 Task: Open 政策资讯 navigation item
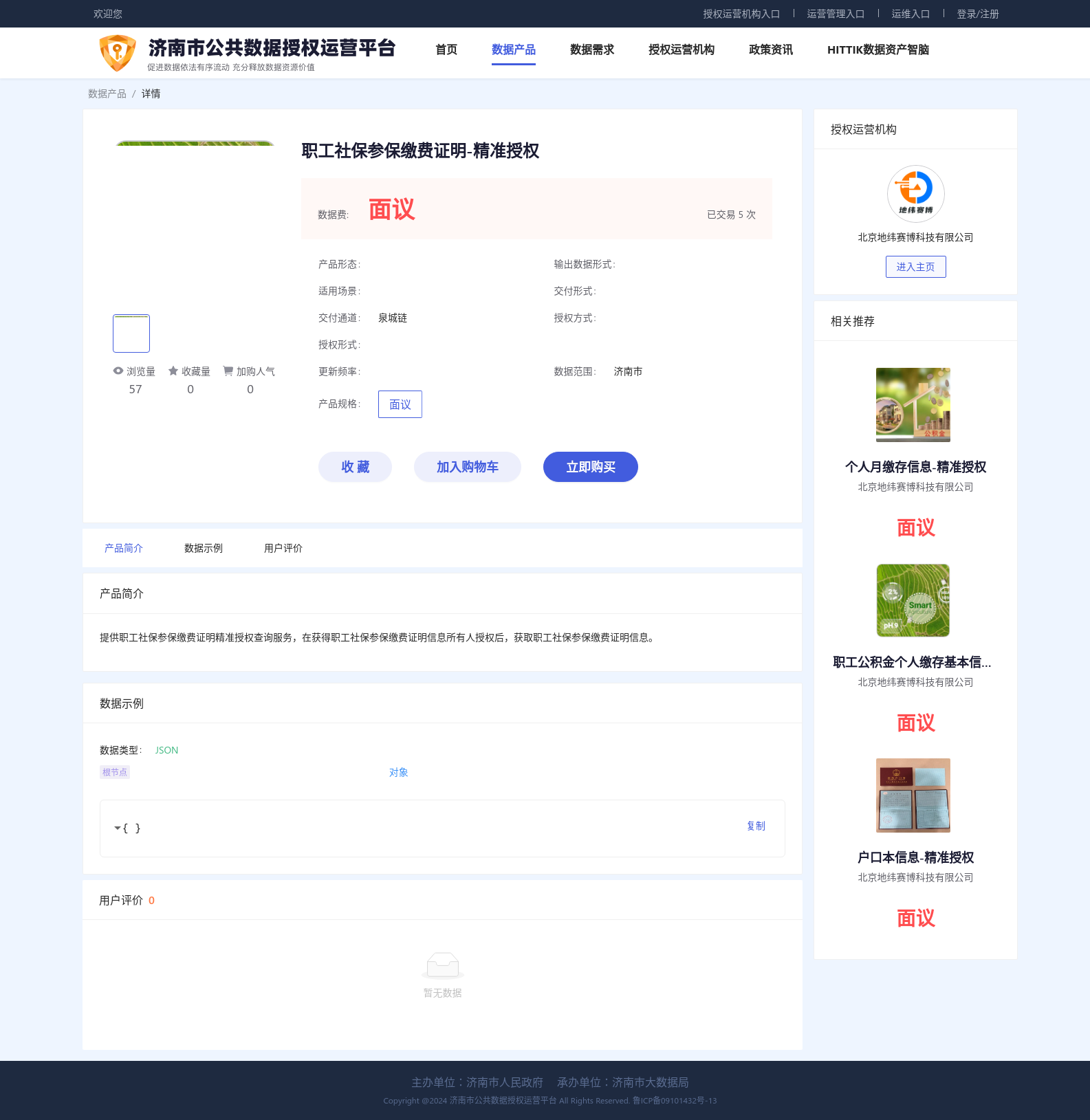click(x=771, y=50)
